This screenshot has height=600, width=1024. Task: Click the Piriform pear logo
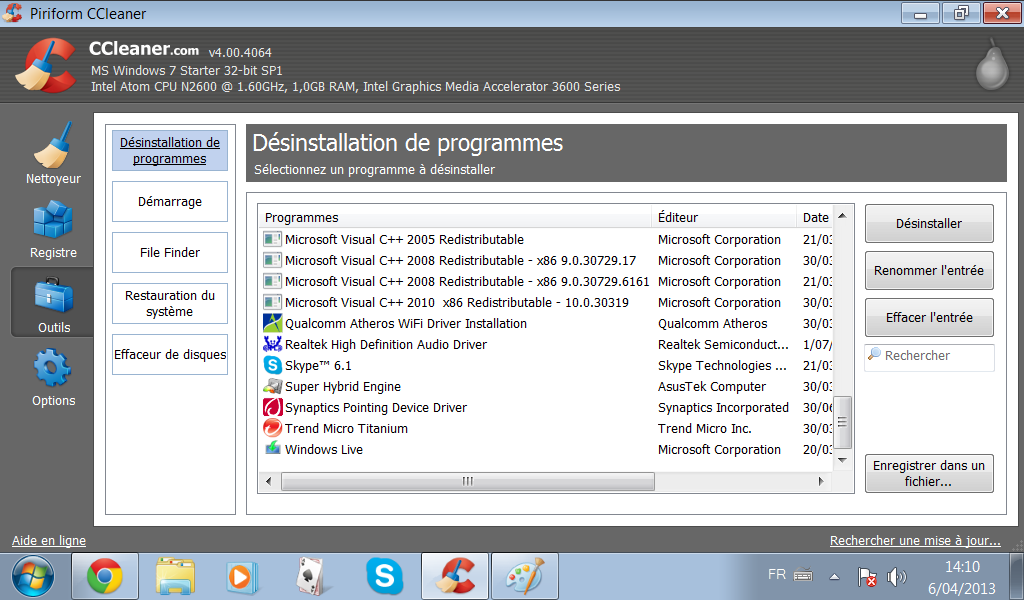[991, 65]
